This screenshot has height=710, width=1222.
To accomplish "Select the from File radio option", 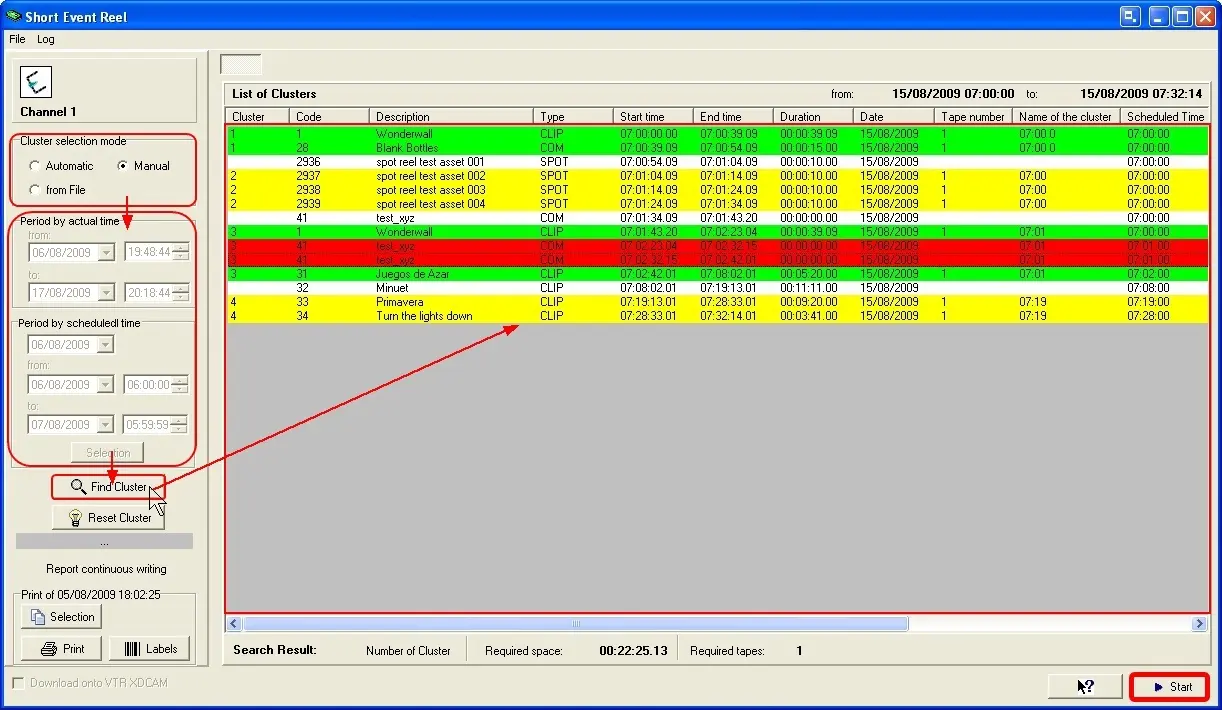I will (36, 190).
